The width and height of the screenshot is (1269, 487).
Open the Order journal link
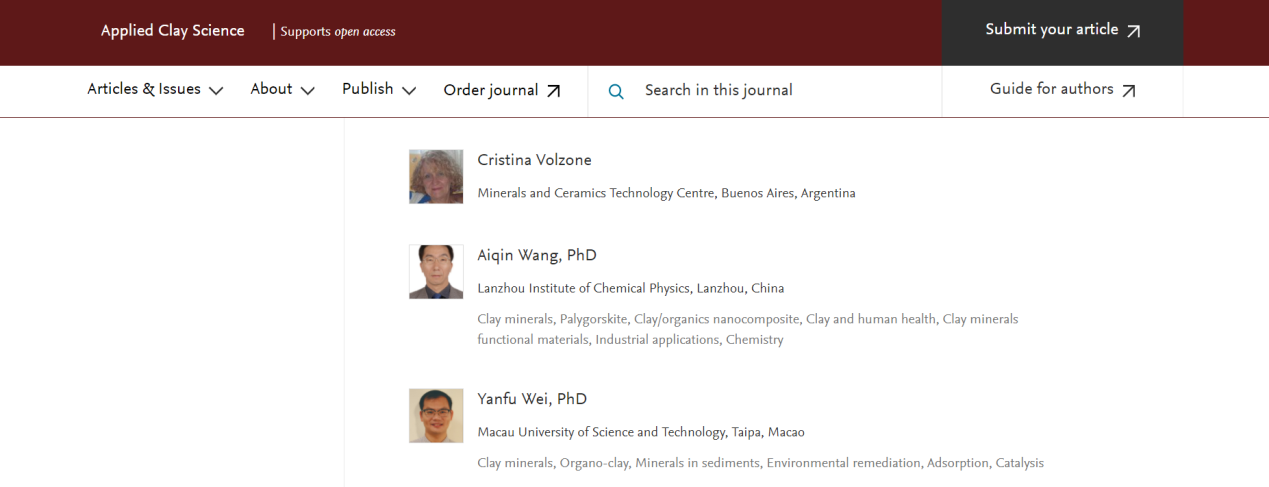coord(502,90)
